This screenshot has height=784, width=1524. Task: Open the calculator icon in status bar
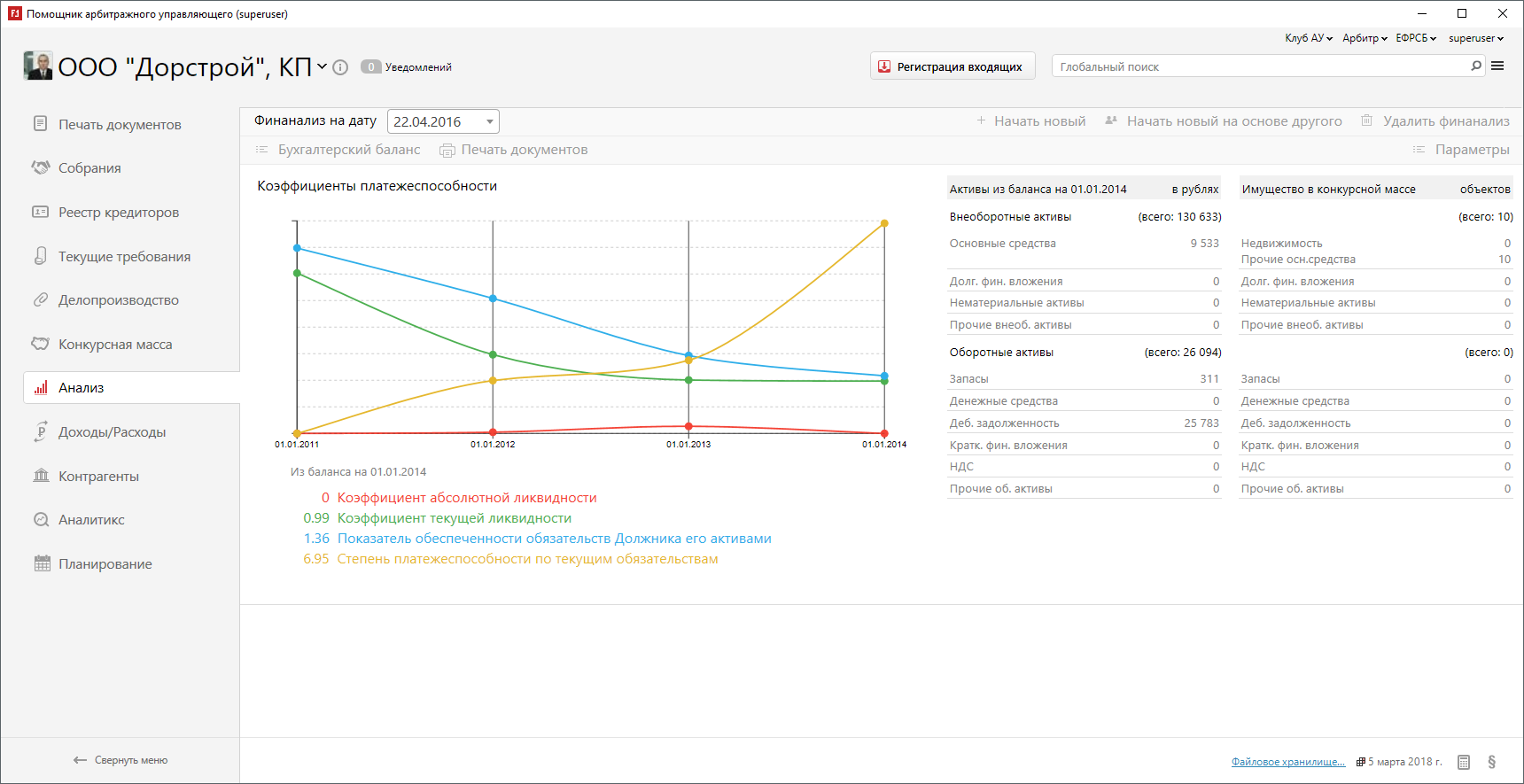coord(1464,762)
